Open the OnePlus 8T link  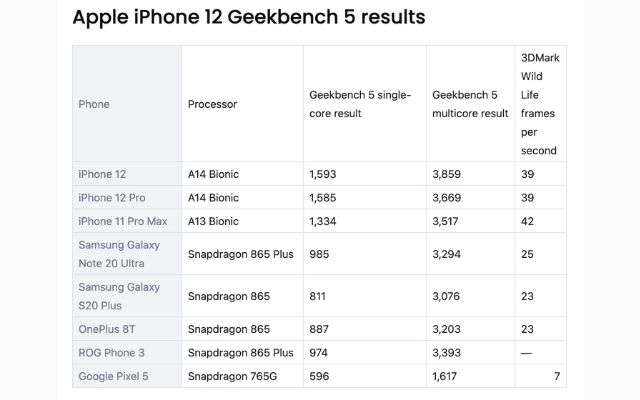pyautogui.click(x=107, y=329)
